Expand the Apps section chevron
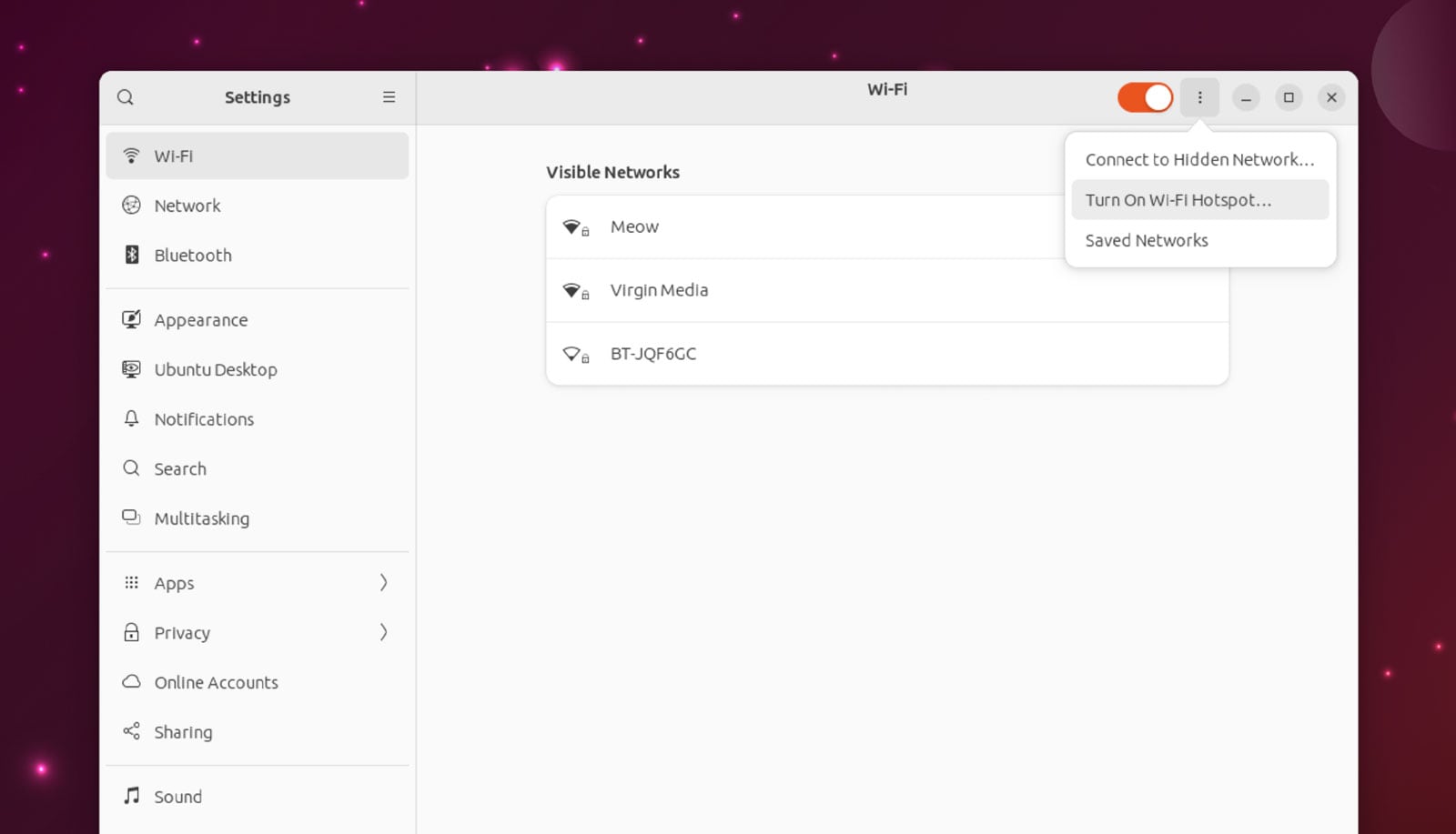Viewport: 1456px width, 834px height. (383, 582)
